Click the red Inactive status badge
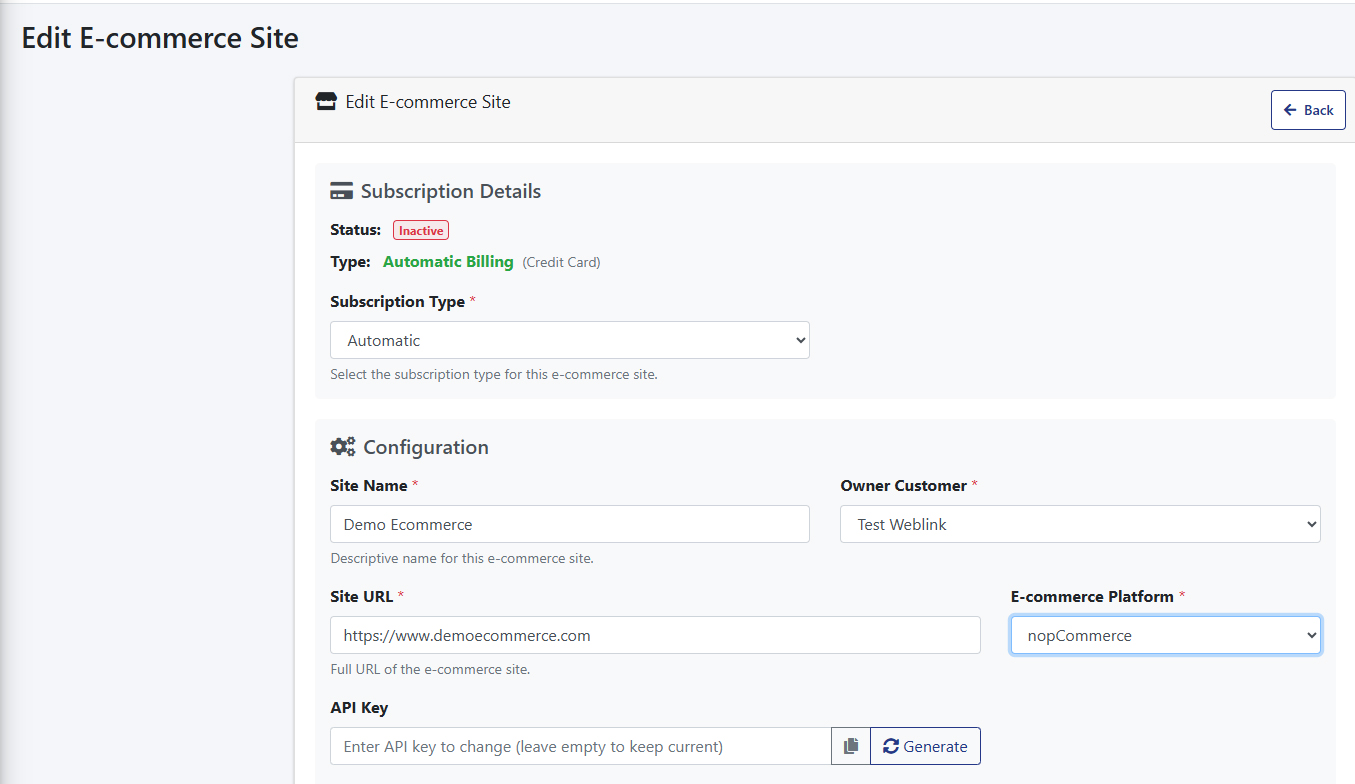Screen dimensions: 1355x784 point(420,230)
